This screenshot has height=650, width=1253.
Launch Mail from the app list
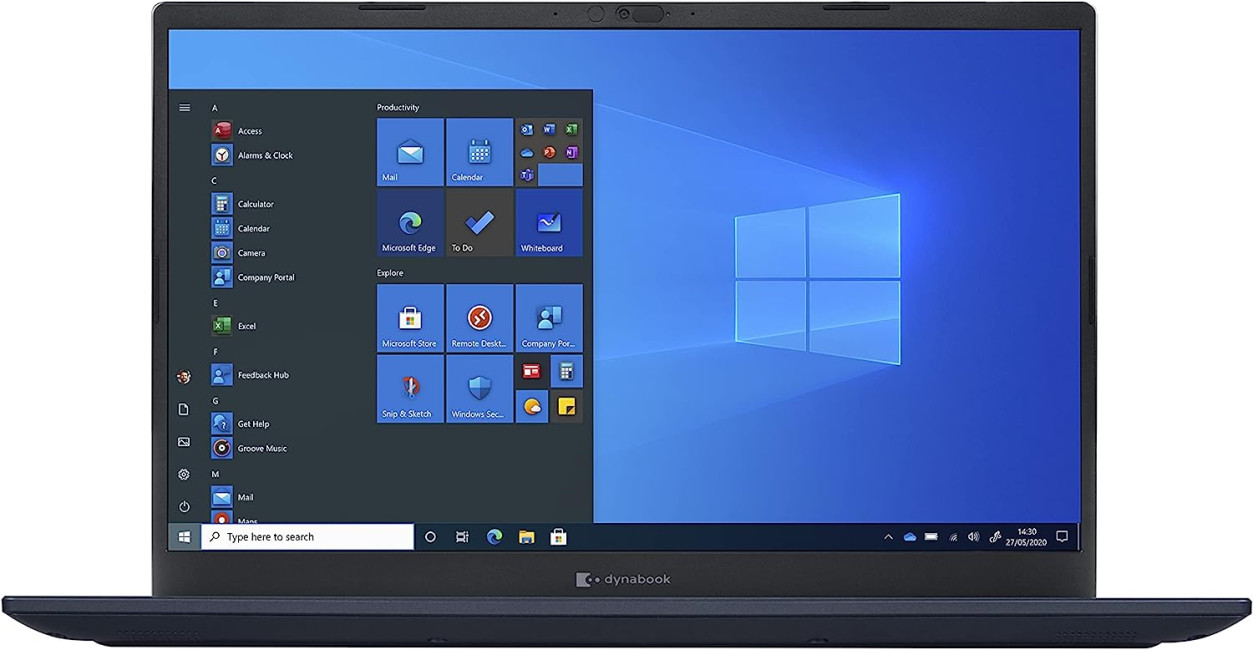(x=232, y=497)
